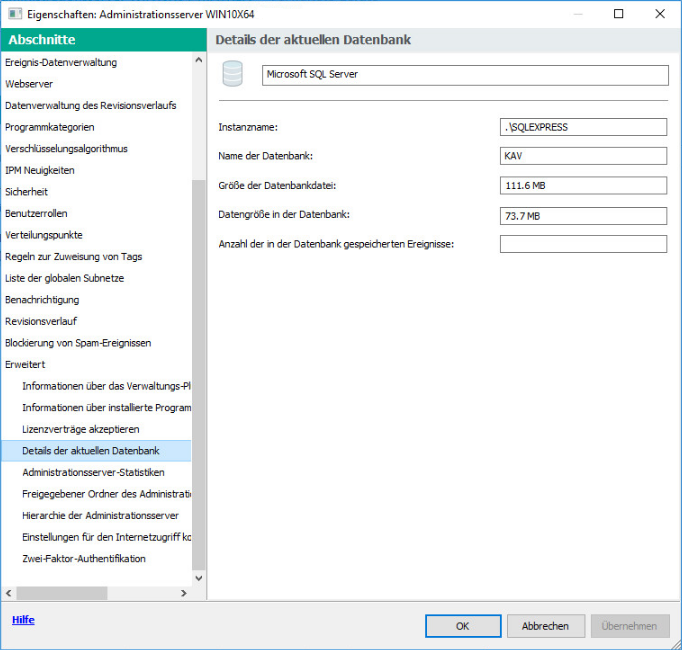Open the Verschlüsselungsalgorithmus section
This screenshot has width=682, height=650.
point(66,149)
